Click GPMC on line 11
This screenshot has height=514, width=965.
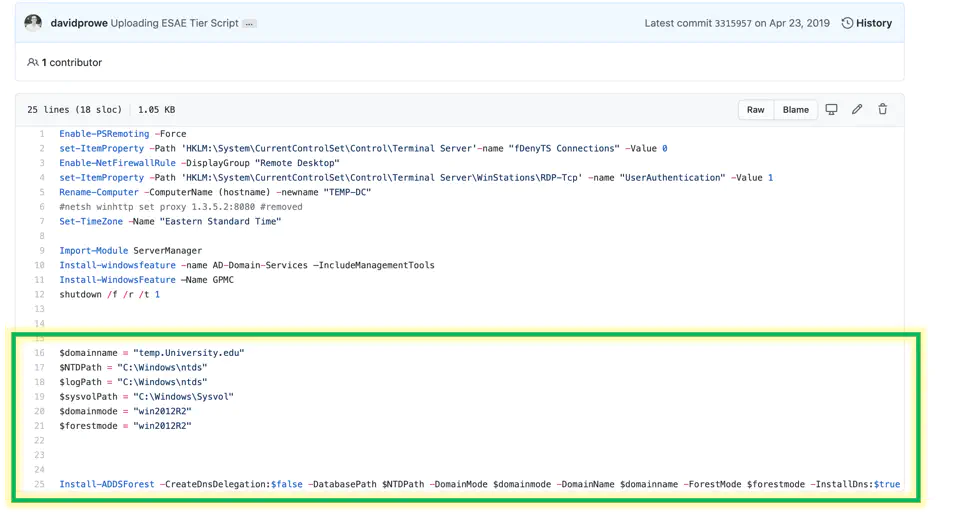click(223, 280)
